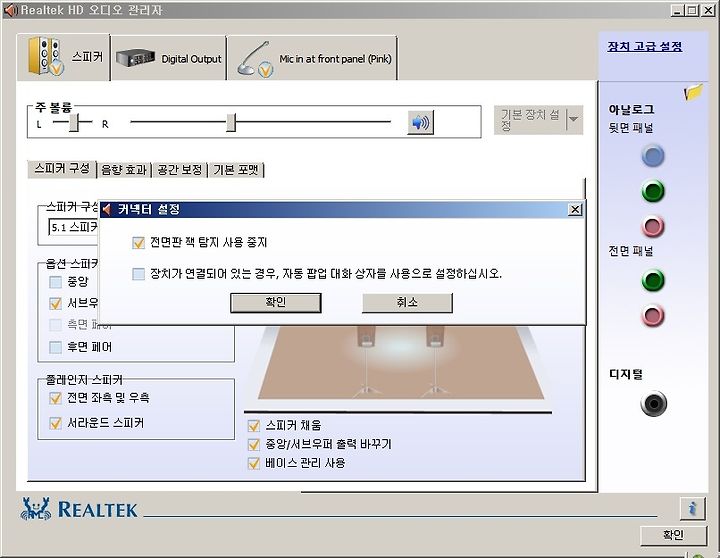Toggle the 후면 페어 rear pair checkbox
720x558 pixels.
click(55, 347)
